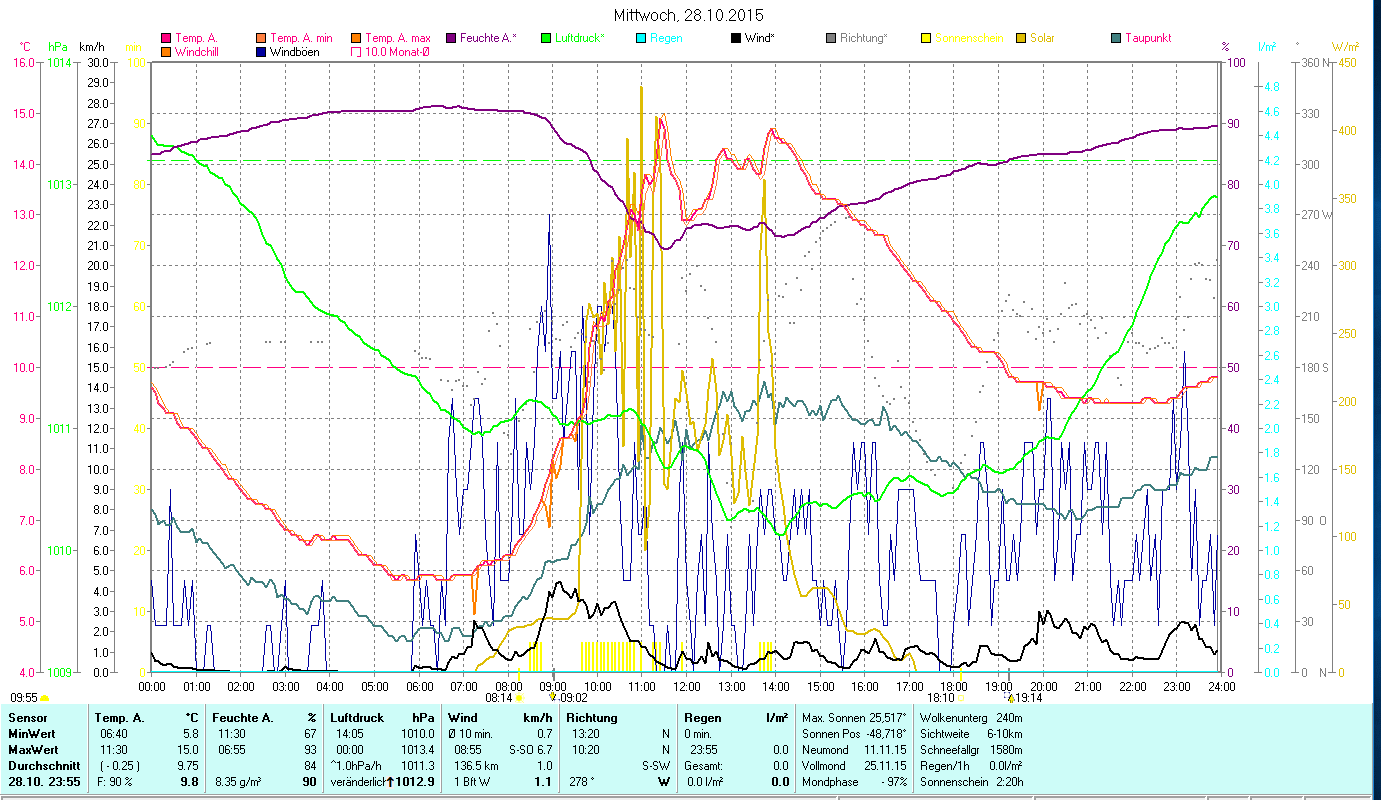Click the blue Windböen legend swatch
This screenshot has width=1381, height=800.
pyautogui.click(x=261, y=52)
